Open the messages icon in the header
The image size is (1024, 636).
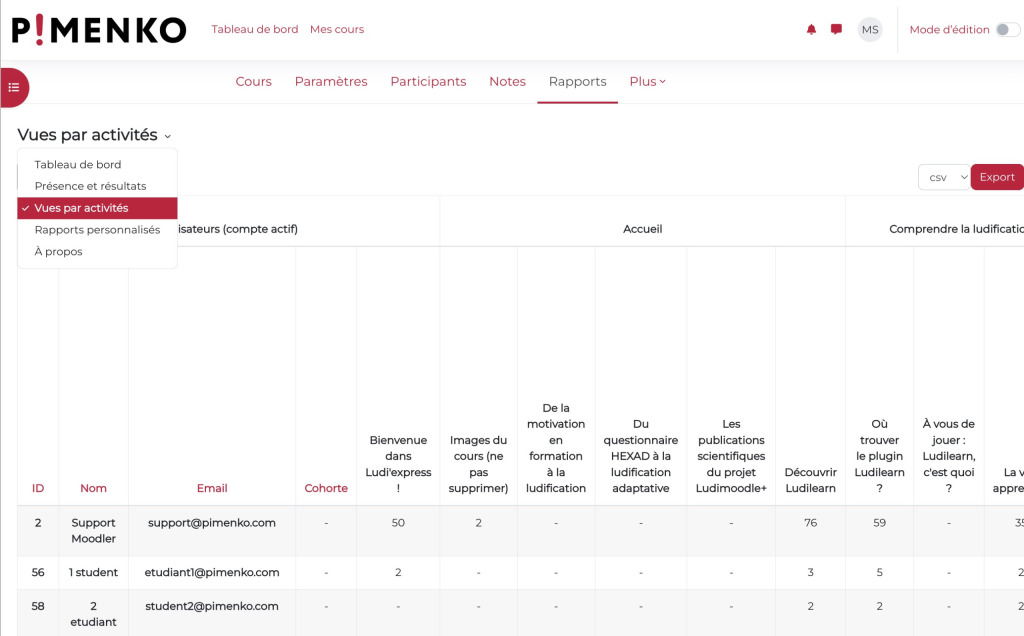tap(836, 29)
